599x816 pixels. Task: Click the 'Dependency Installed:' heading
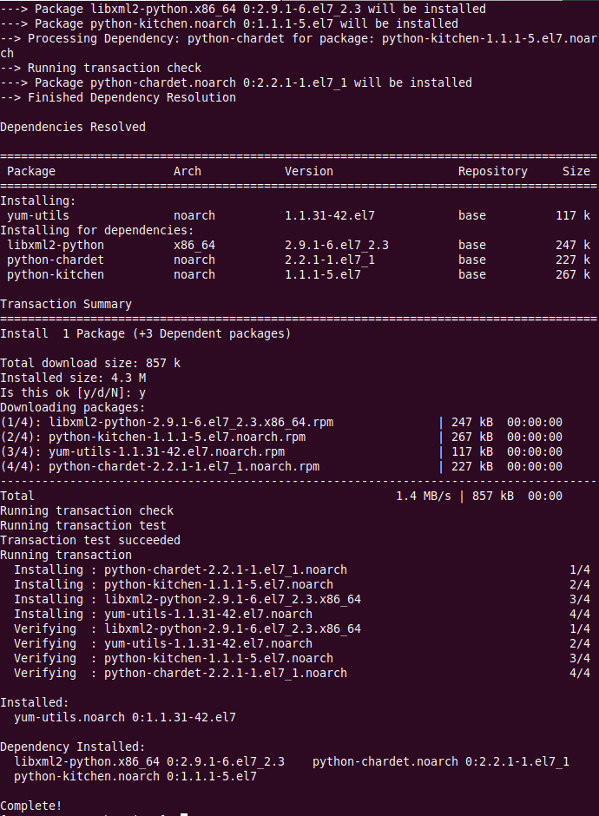73,747
